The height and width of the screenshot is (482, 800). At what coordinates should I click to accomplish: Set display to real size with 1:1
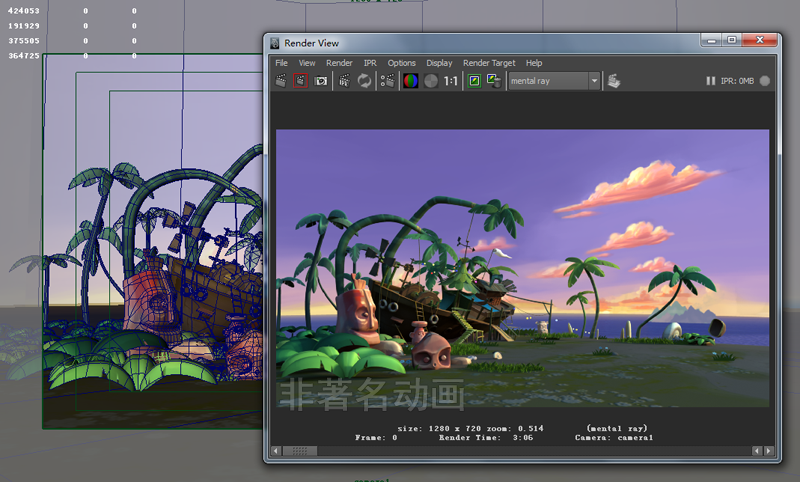[451, 81]
